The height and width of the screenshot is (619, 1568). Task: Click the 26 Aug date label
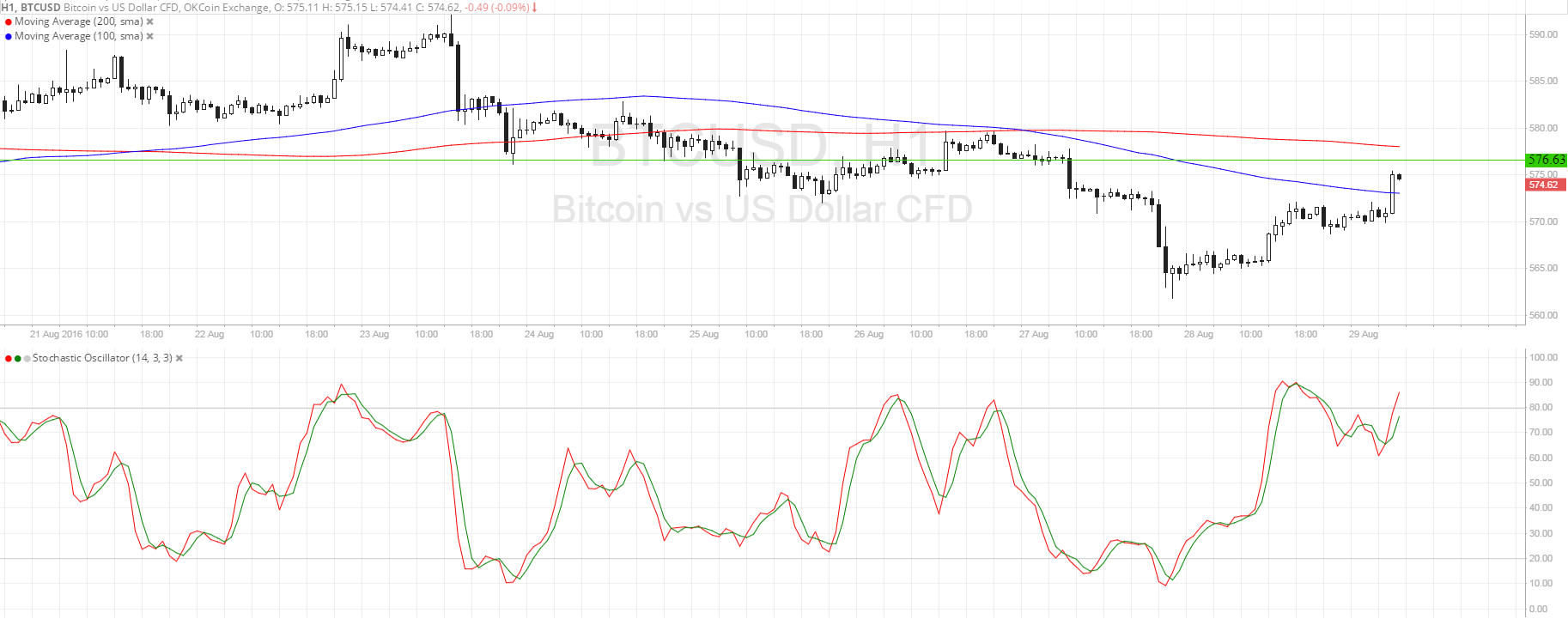click(869, 335)
